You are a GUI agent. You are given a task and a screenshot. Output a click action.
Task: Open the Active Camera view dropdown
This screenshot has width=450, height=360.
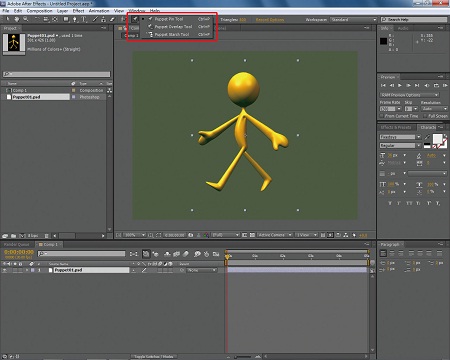275,235
